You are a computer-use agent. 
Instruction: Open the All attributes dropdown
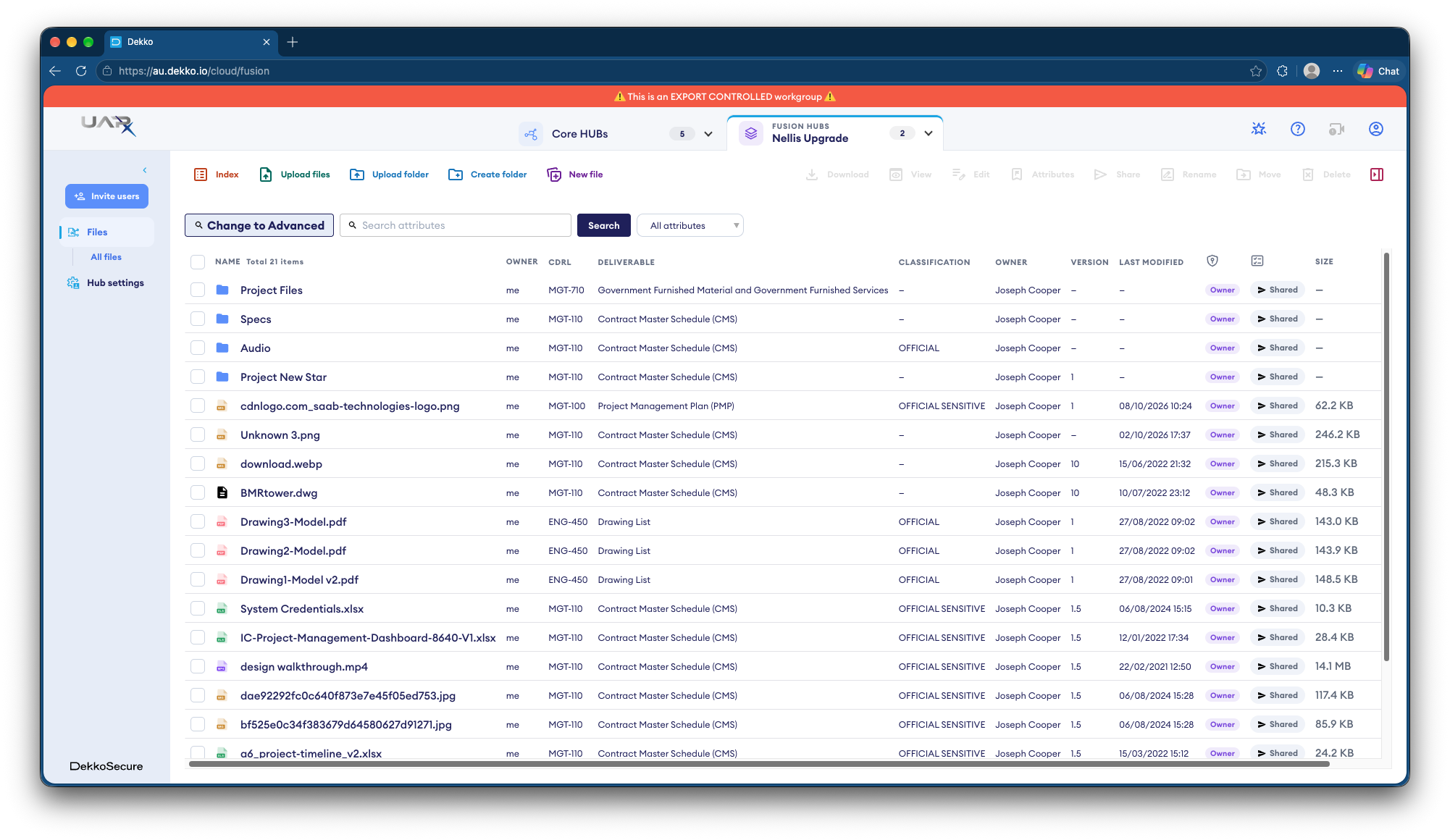[690, 225]
